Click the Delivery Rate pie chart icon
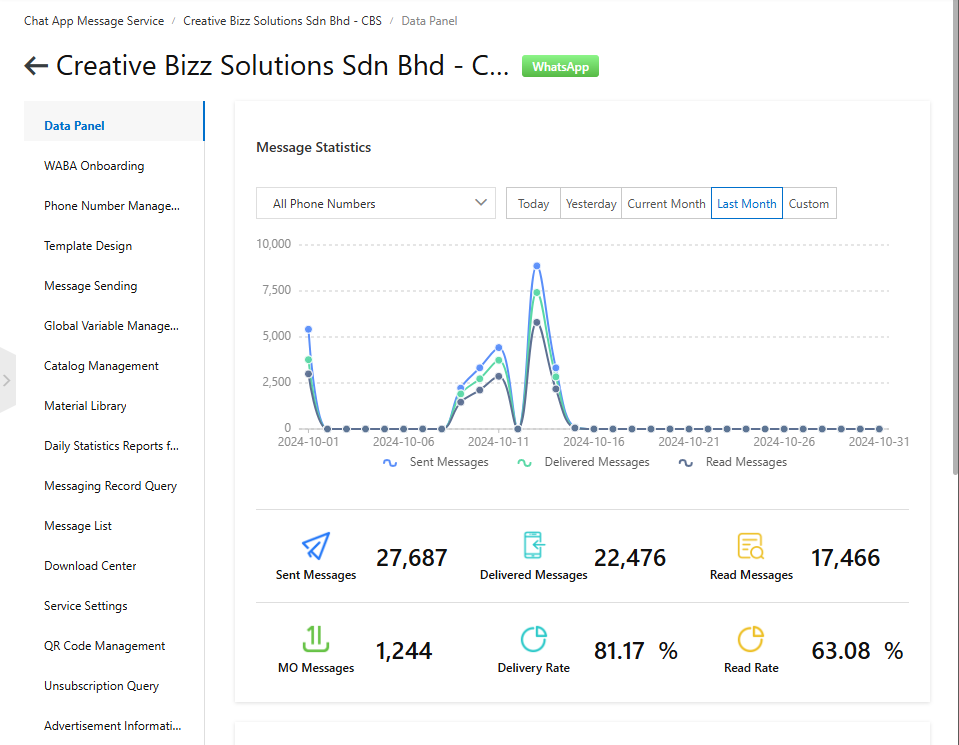The image size is (959, 745). point(534,639)
